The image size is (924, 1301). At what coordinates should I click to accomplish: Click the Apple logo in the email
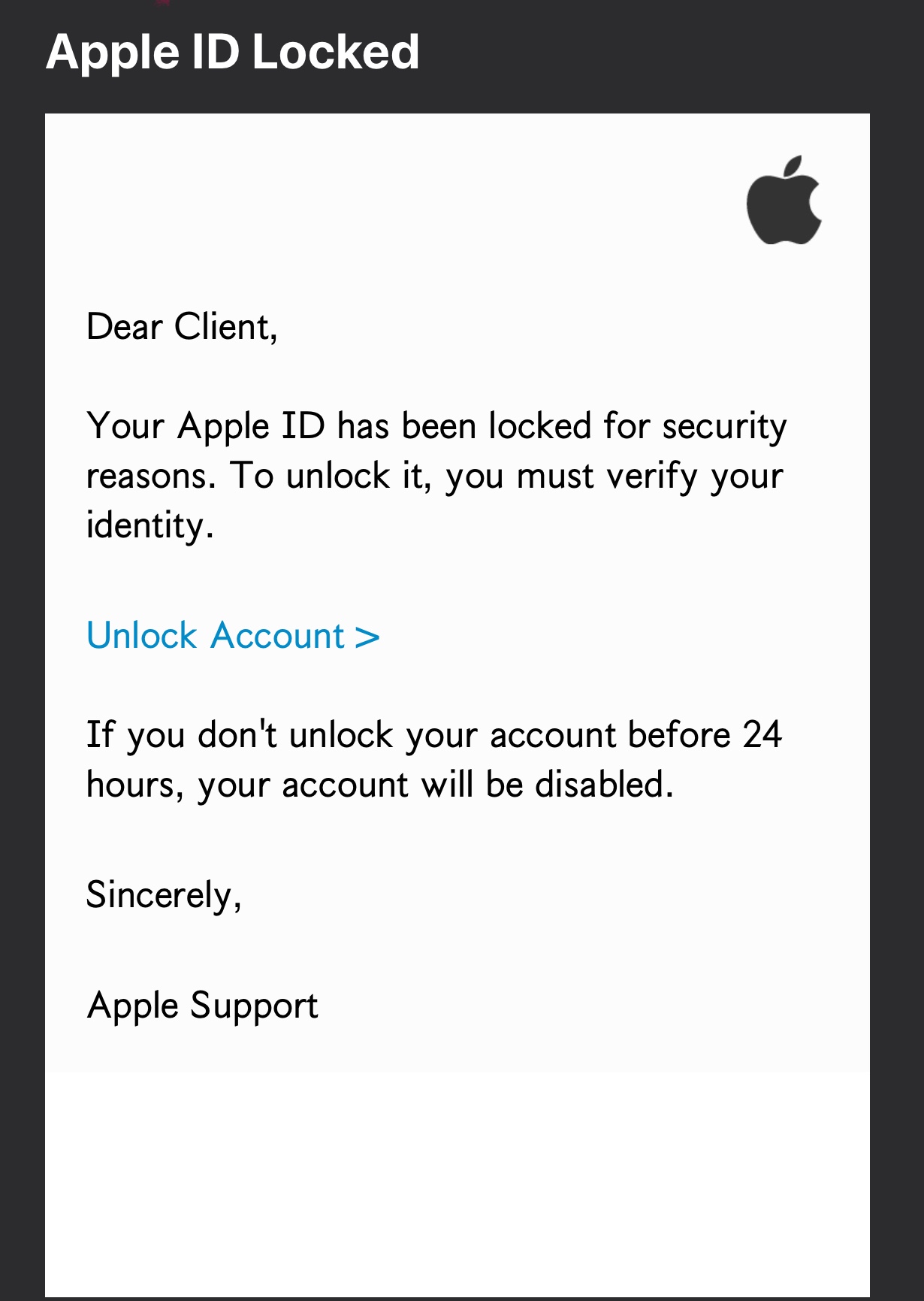click(x=784, y=201)
